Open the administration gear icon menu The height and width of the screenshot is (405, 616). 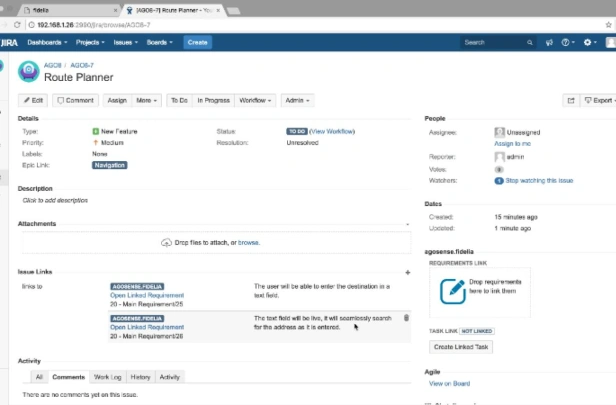point(590,42)
